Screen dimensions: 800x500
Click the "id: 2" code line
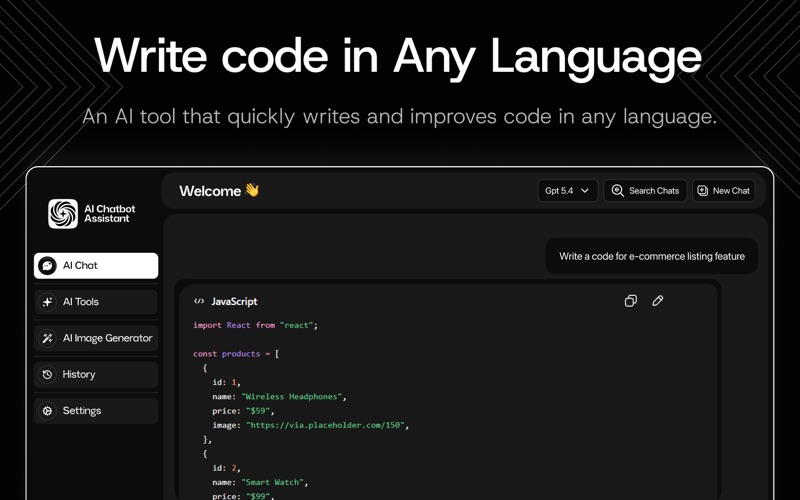pyautogui.click(x=226, y=468)
